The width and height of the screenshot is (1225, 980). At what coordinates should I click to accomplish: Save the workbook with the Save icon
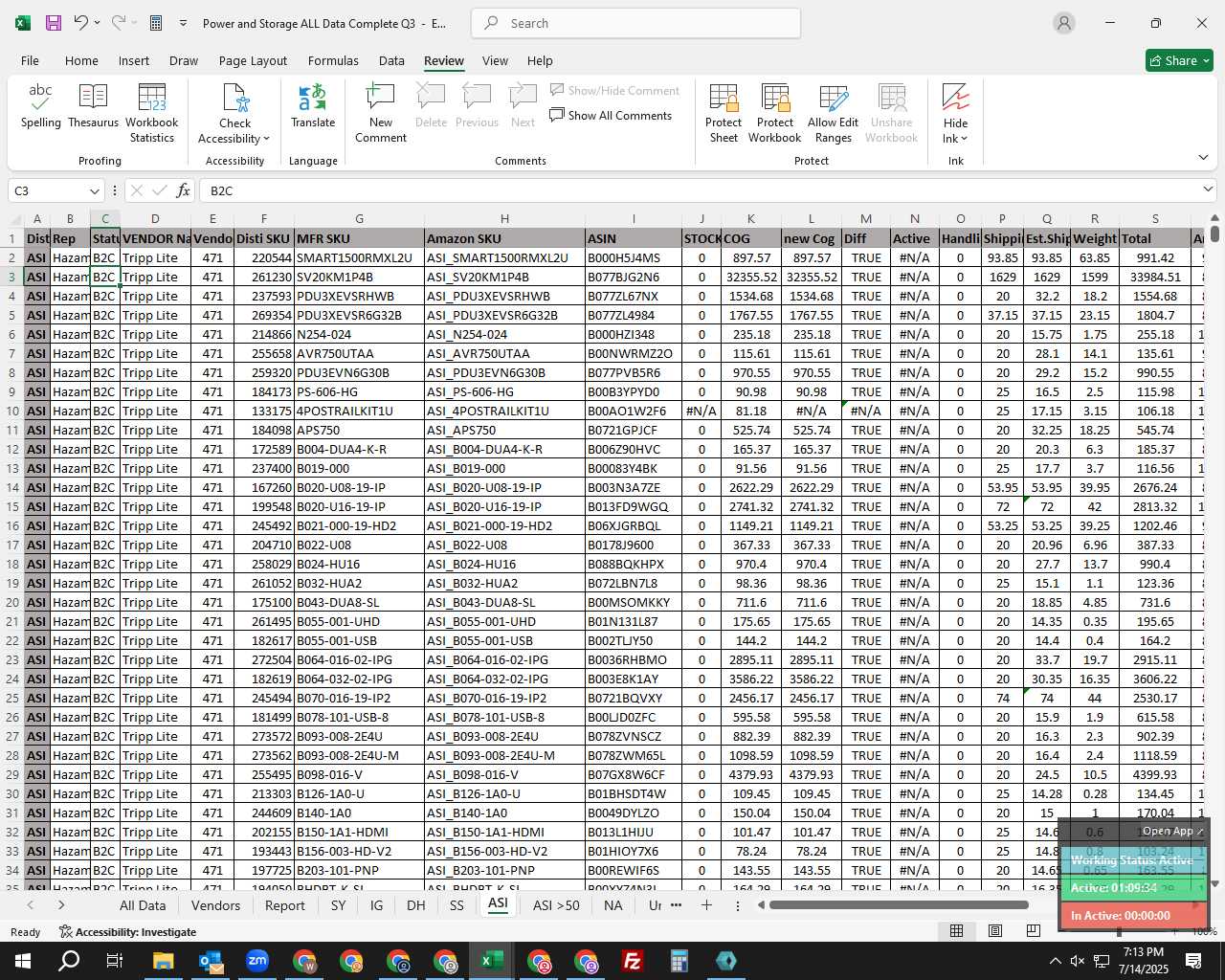[54, 23]
